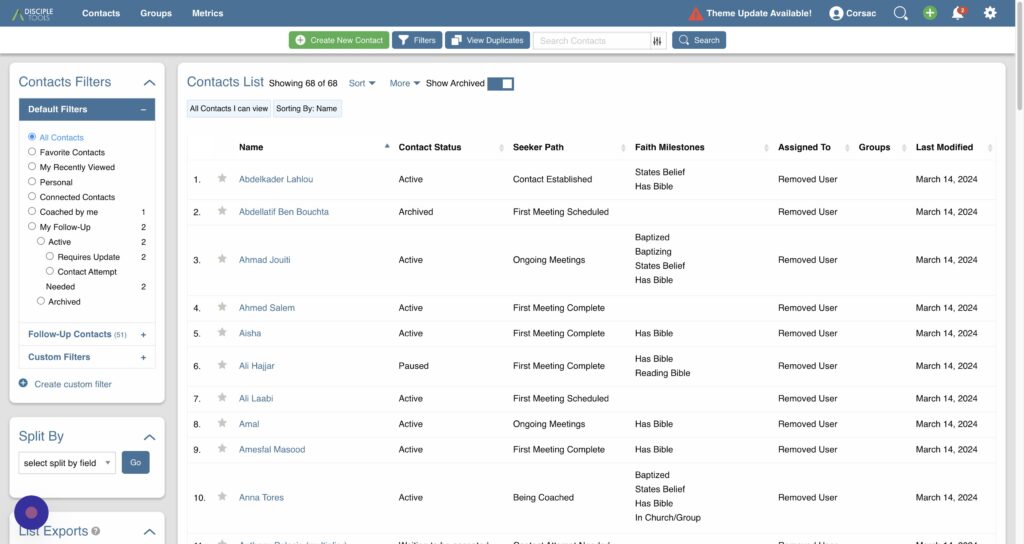Image resolution: width=1024 pixels, height=544 pixels.
Task: Click the green plus add-new icon
Action: coord(930,13)
